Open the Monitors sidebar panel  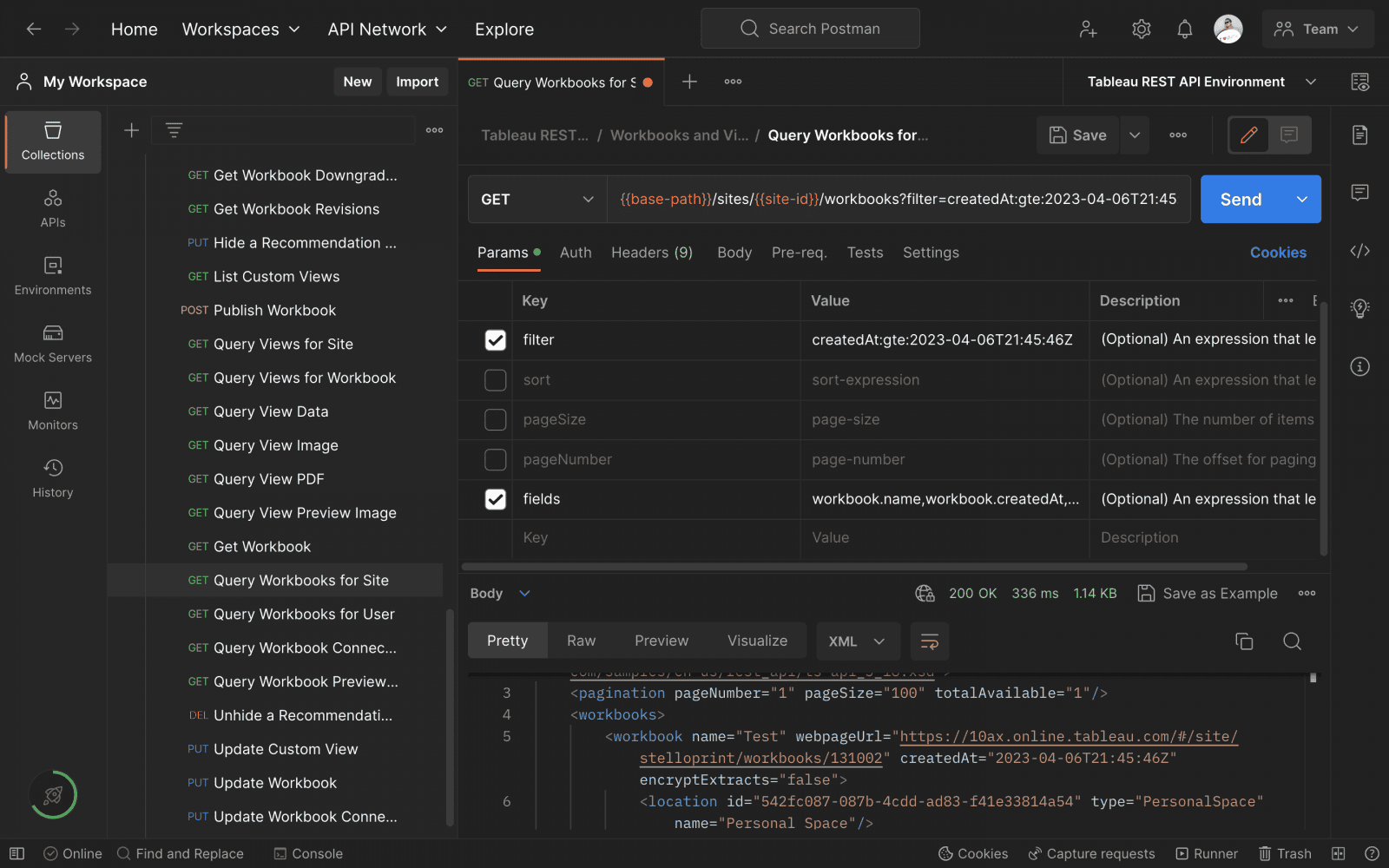coord(53,411)
